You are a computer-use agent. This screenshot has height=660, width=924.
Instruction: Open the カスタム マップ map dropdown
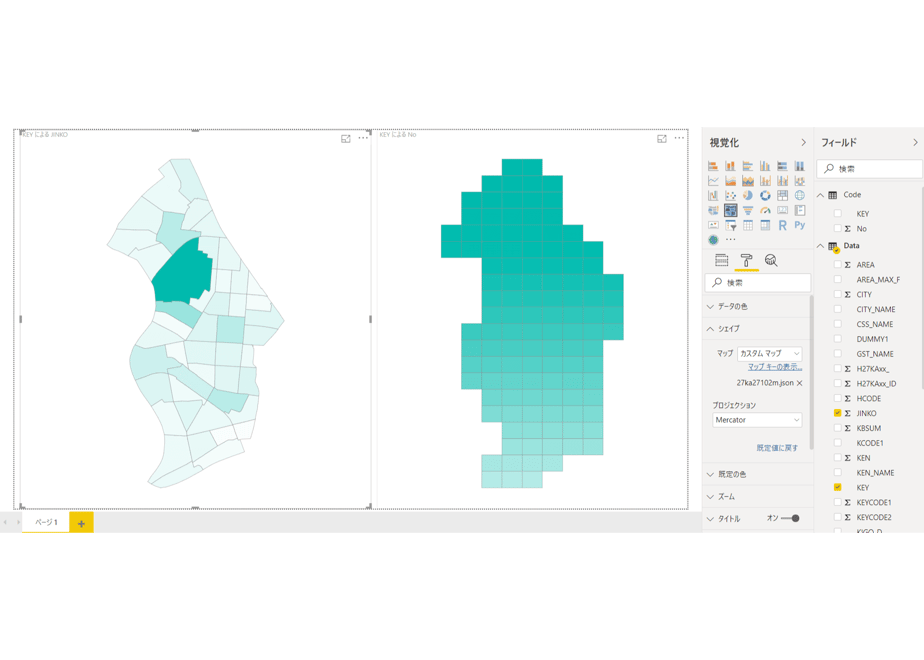[x=770, y=354]
